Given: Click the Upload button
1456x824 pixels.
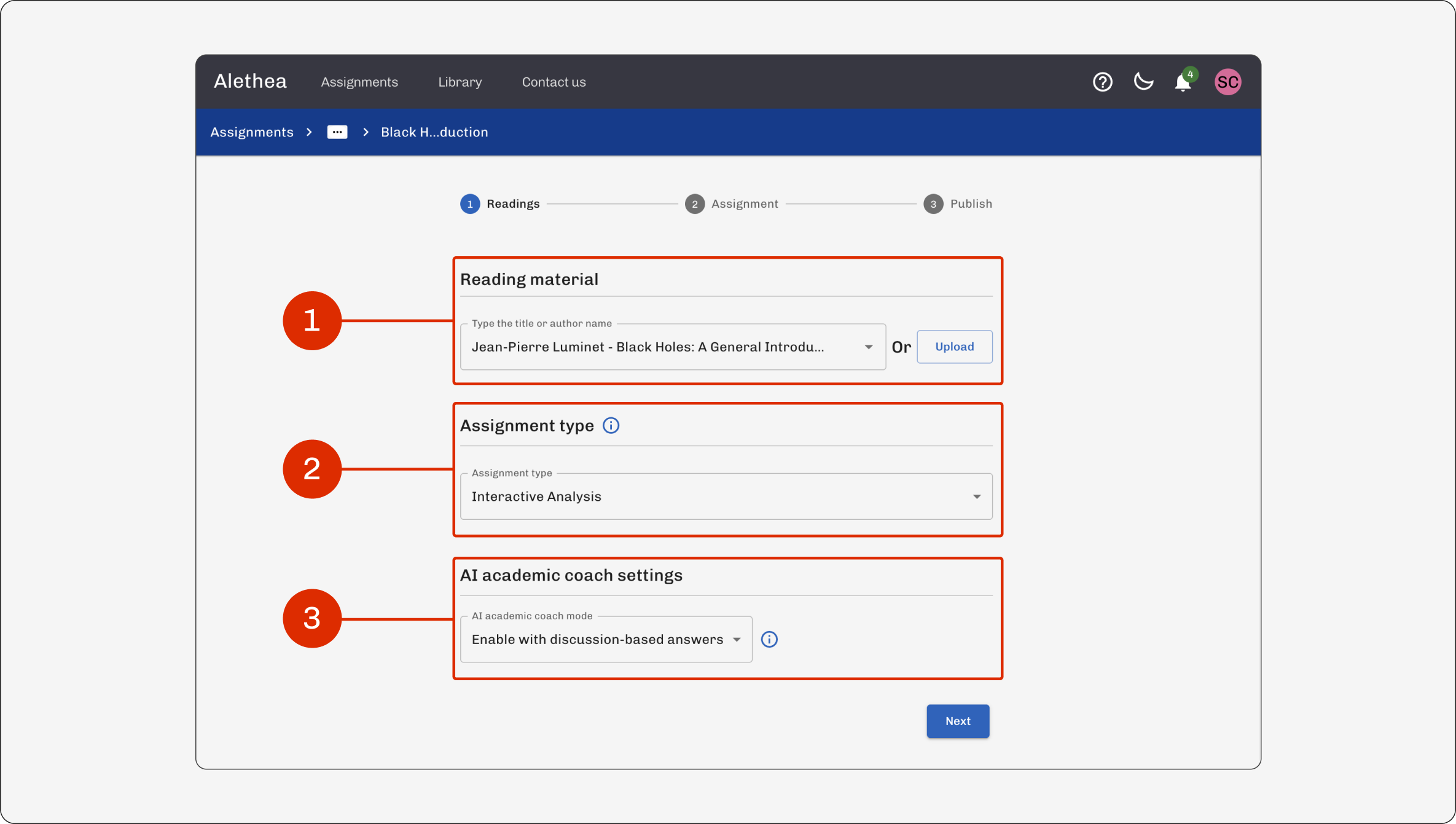Looking at the screenshot, I should point(954,347).
